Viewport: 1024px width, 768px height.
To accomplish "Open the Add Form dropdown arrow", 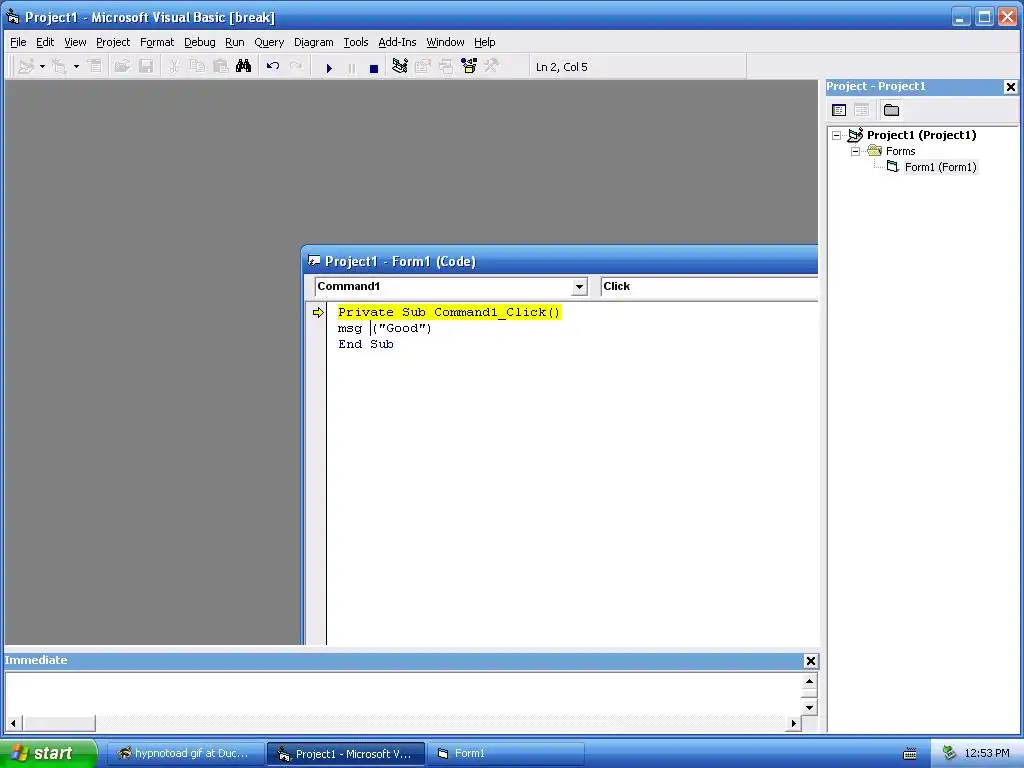I will pyautogui.click(x=76, y=67).
